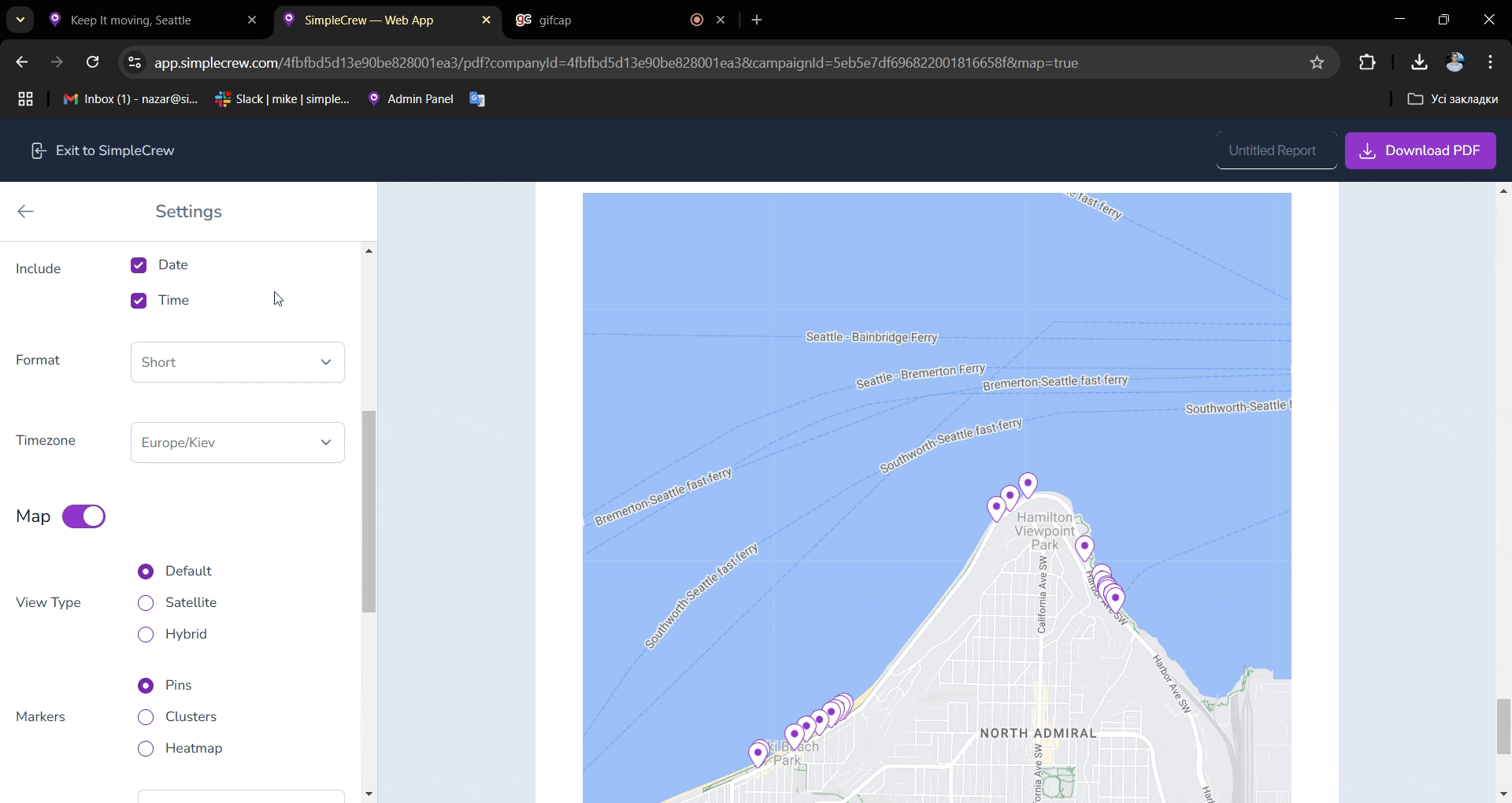Open a new browser tab
This screenshot has height=803, width=1512.
click(757, 20)
